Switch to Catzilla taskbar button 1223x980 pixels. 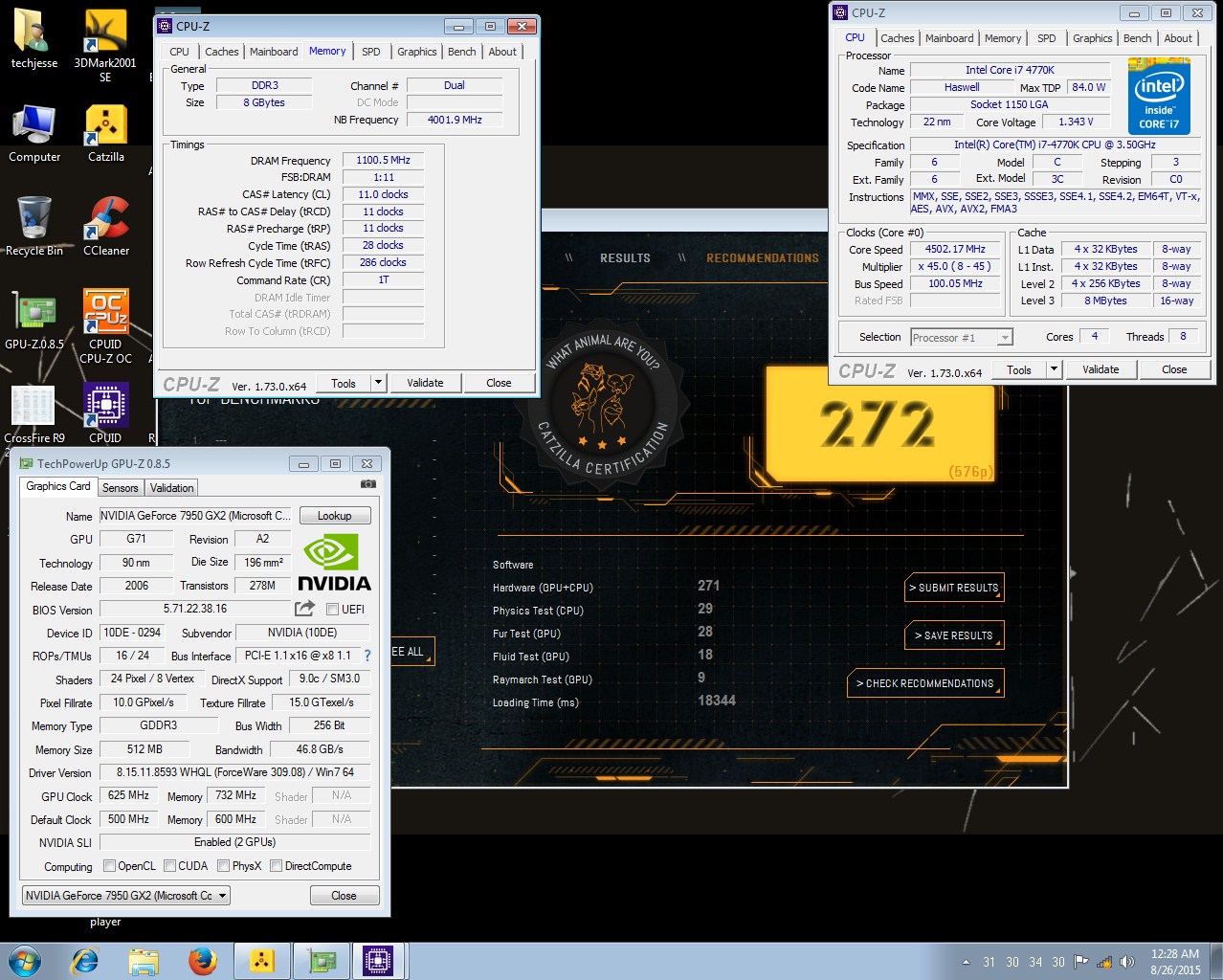(x=261, y=961)
